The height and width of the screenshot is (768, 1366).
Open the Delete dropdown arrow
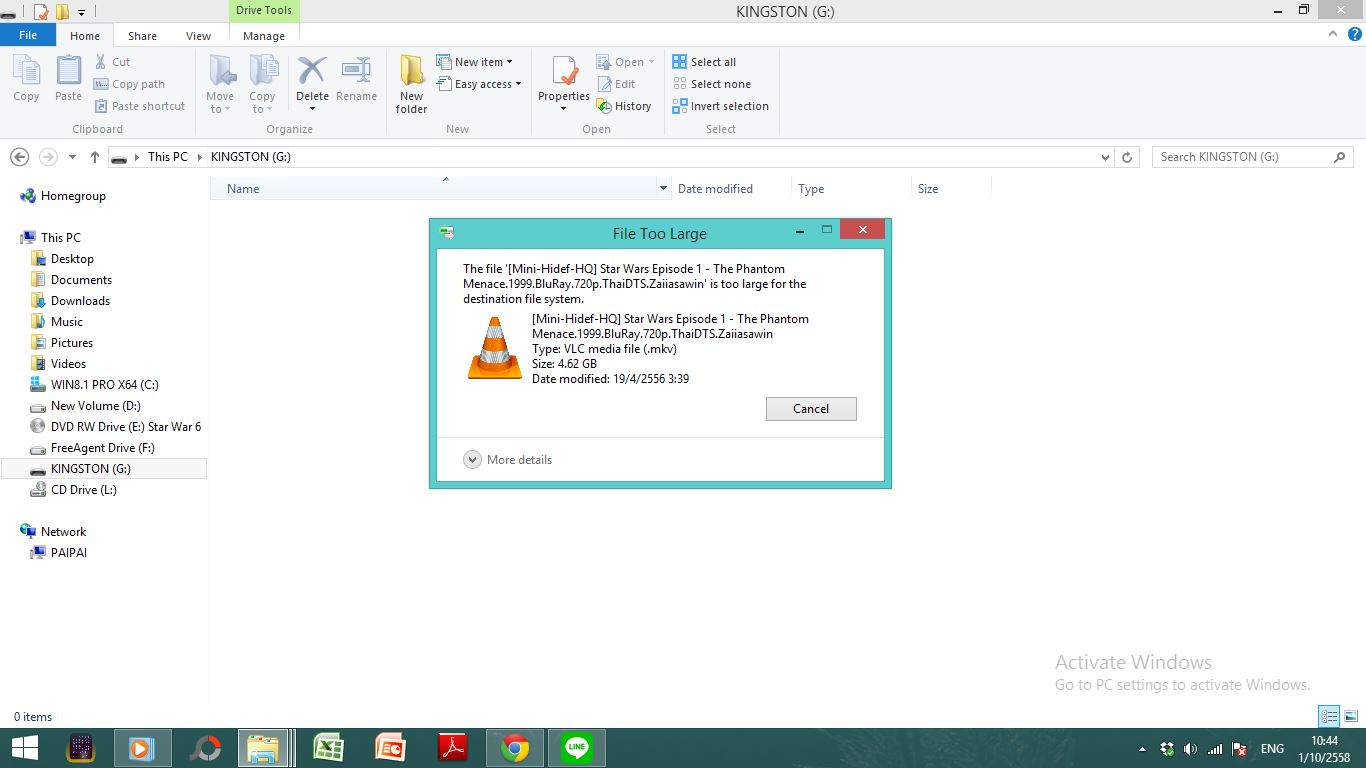[x=312, y=109]
